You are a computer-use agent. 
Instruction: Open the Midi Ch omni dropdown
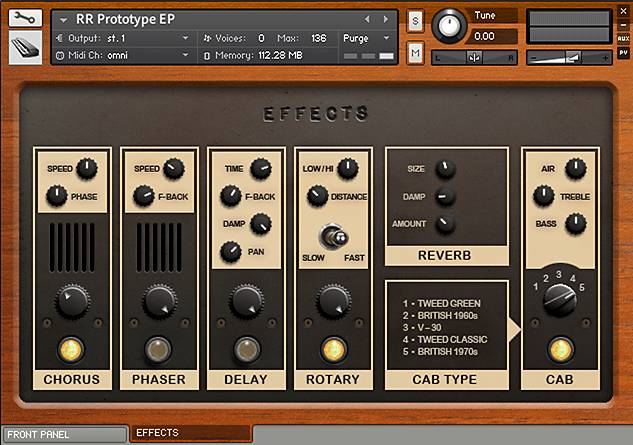(123, 55)
